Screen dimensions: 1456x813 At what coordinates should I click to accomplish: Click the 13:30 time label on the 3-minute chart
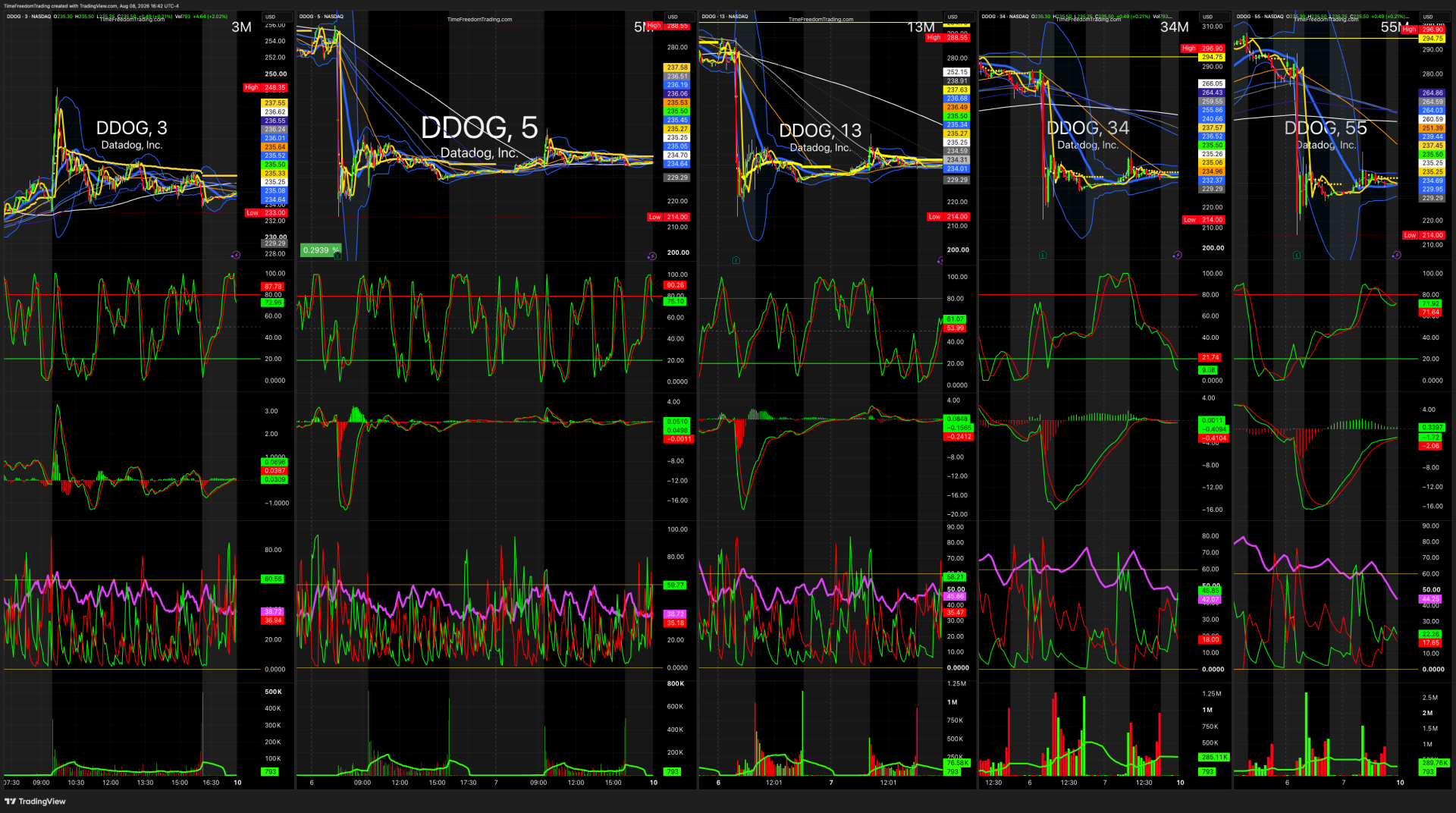tap(145, 783)
